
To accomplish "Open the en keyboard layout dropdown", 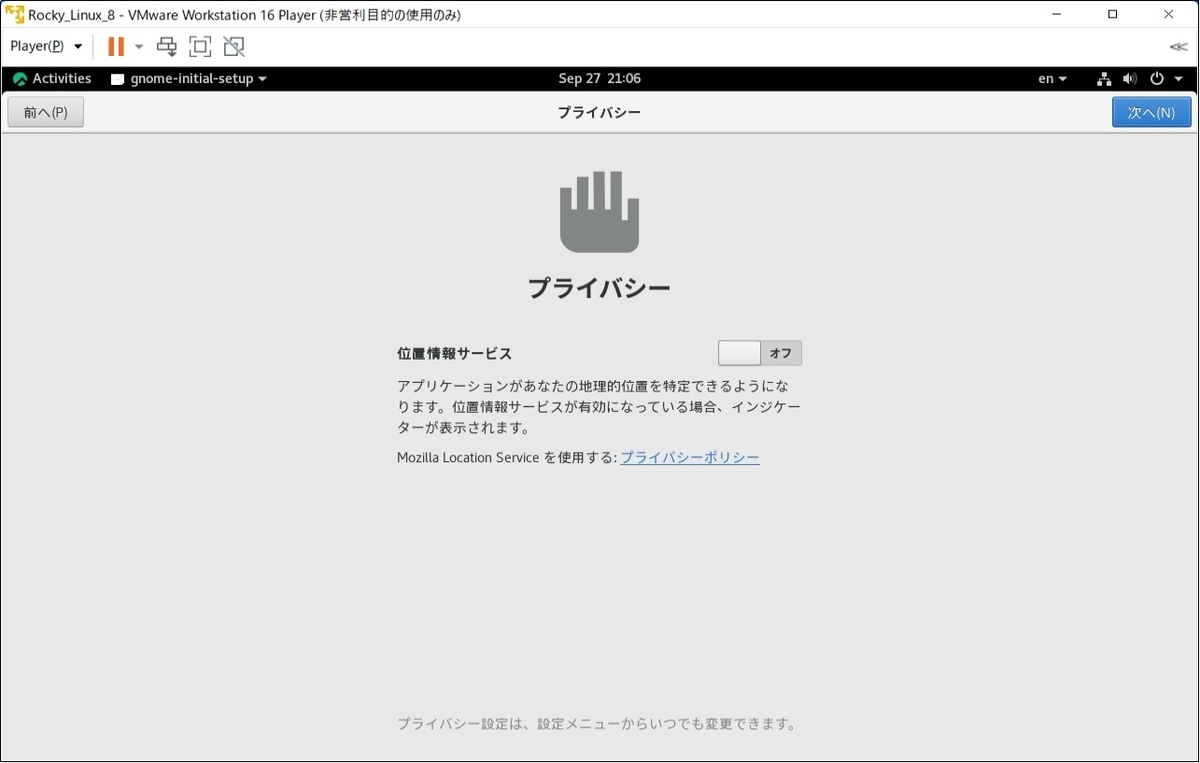I will click(1049, 78).
